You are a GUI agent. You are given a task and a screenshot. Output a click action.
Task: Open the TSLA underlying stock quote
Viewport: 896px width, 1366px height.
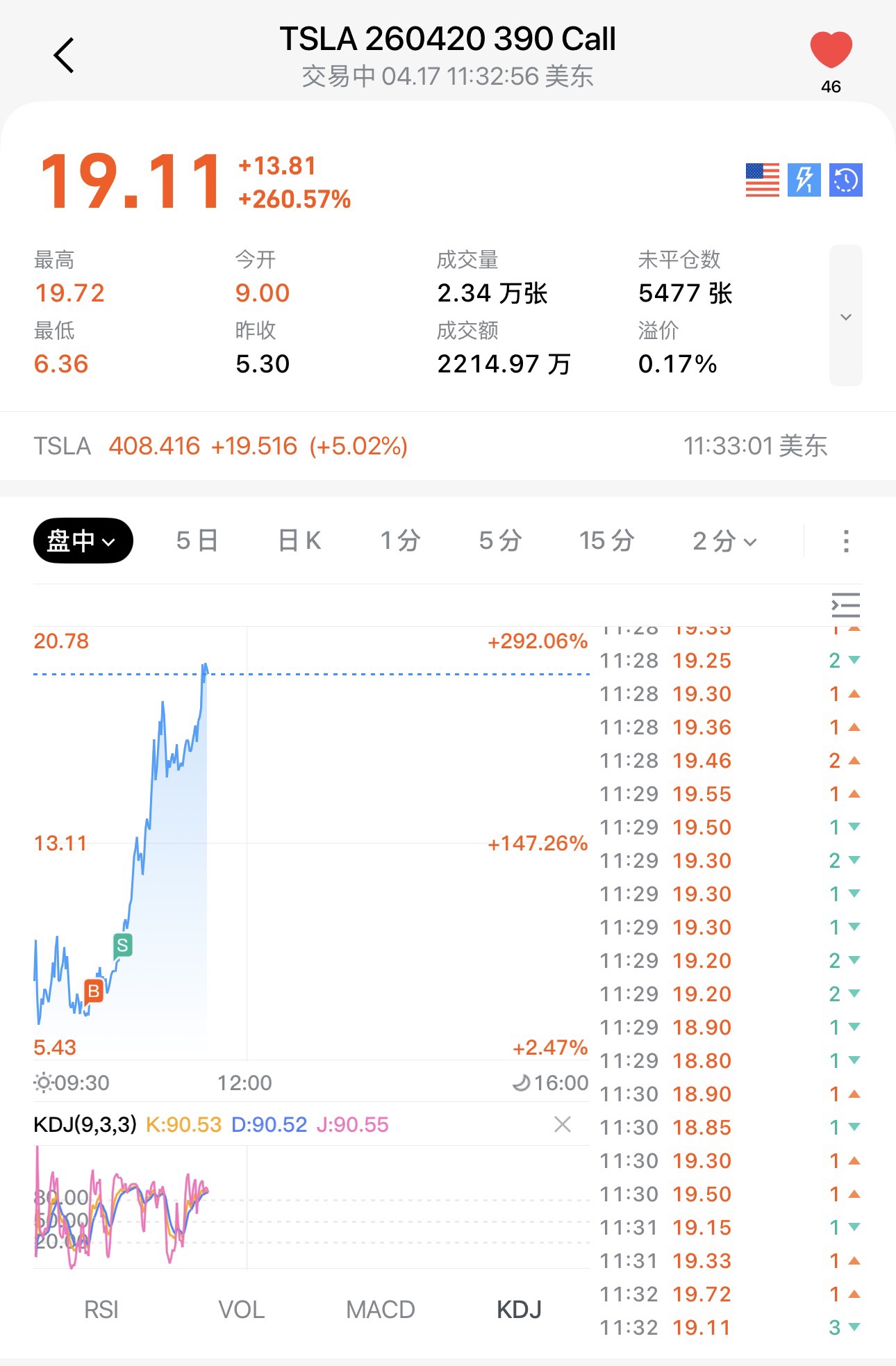coord(221,446)
